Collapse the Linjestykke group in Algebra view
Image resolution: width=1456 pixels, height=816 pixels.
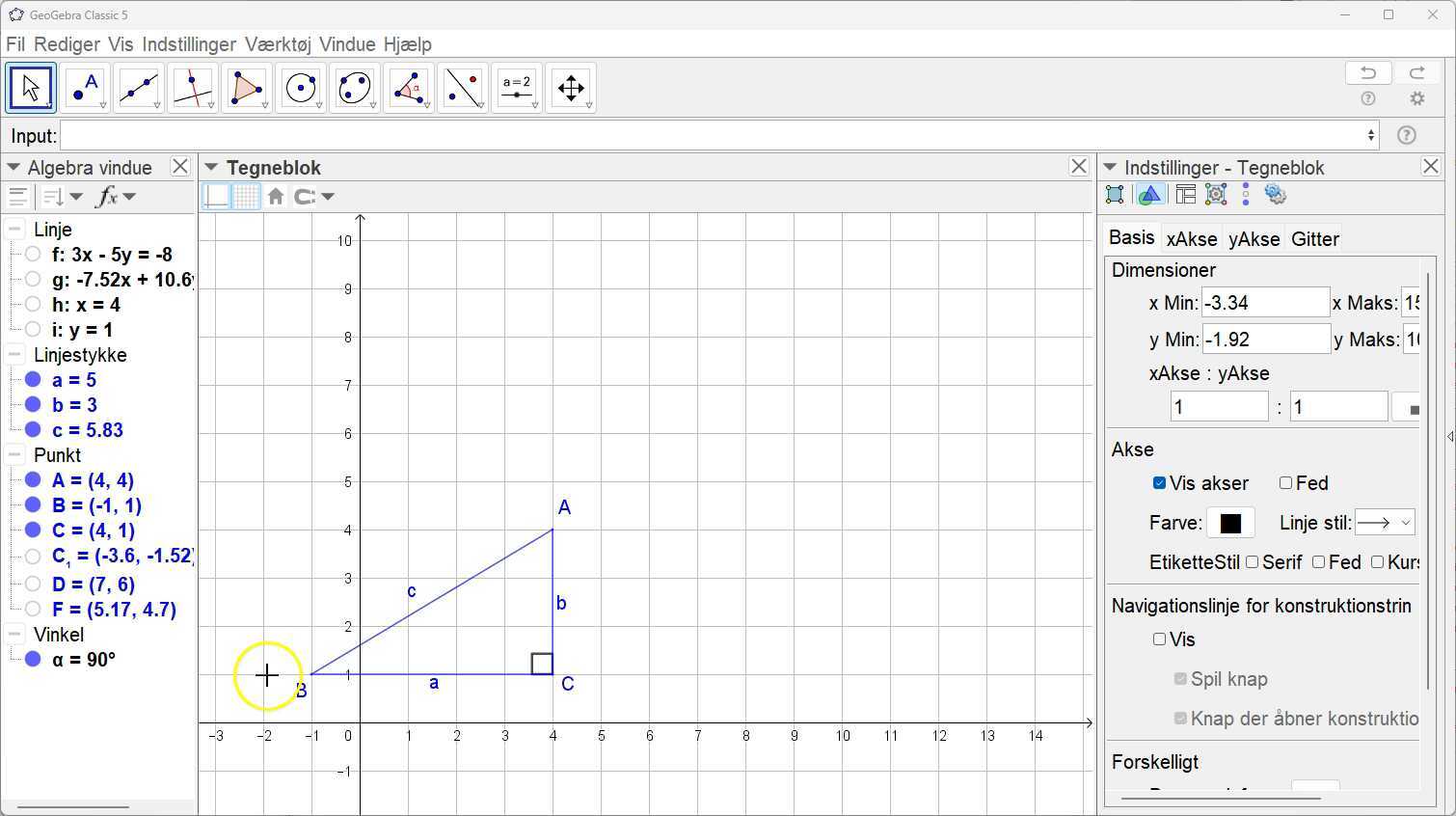pos(13,354)
